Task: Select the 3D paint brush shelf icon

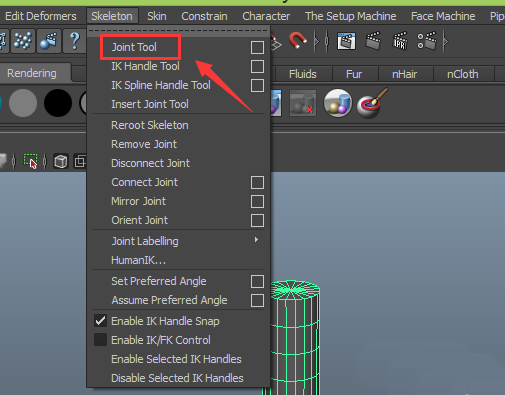Action: (372, 103)
